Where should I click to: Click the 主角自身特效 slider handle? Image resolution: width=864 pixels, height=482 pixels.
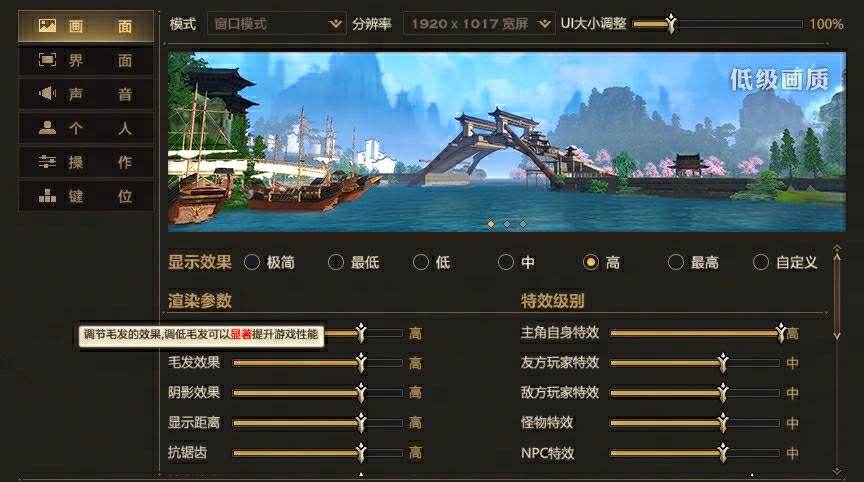(781, 333)
